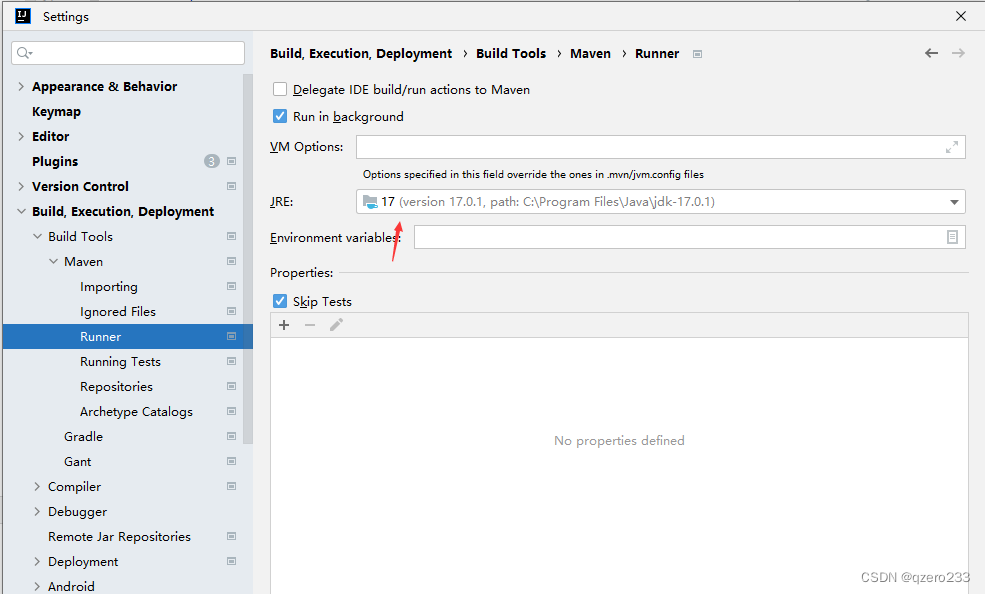Open the Repositories settings page
The height and width of the screenshot is (594, 985).
[x=116, y=387]
